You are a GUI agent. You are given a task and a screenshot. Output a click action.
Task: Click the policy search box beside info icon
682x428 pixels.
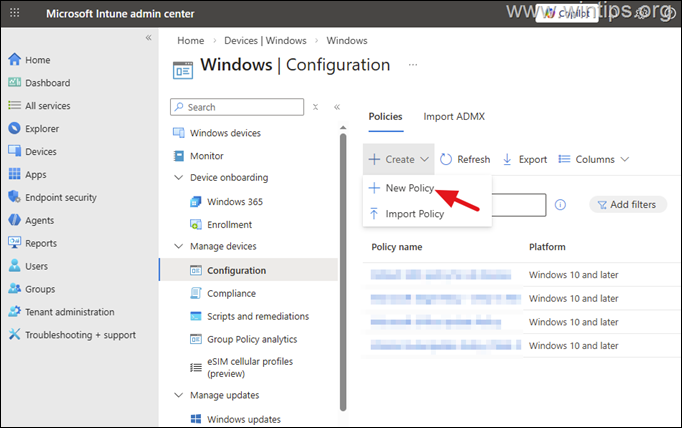pyautogui.click(x=518, y=205)
